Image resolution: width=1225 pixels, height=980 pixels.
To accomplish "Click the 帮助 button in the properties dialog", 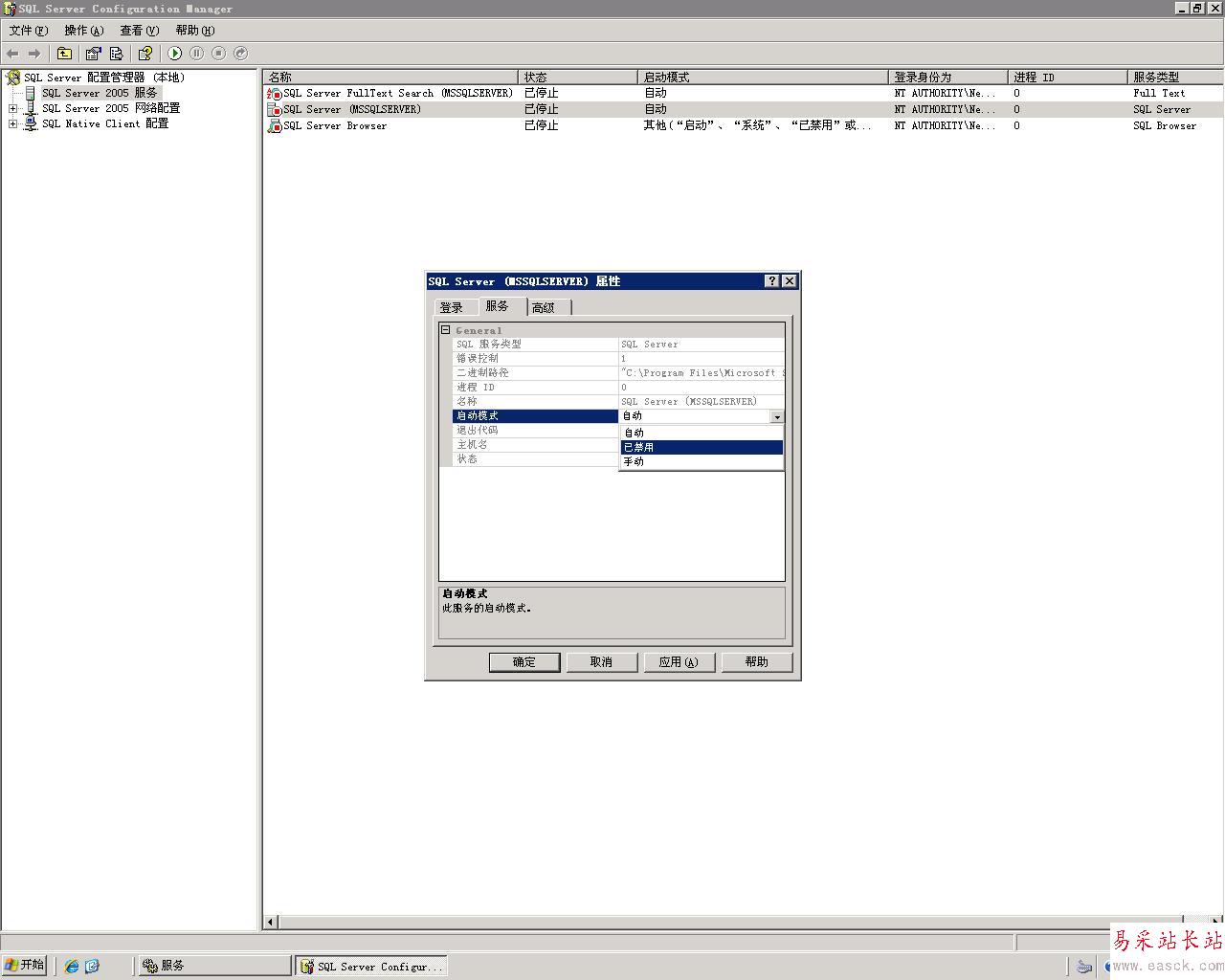I will click(x=756, y=662).
